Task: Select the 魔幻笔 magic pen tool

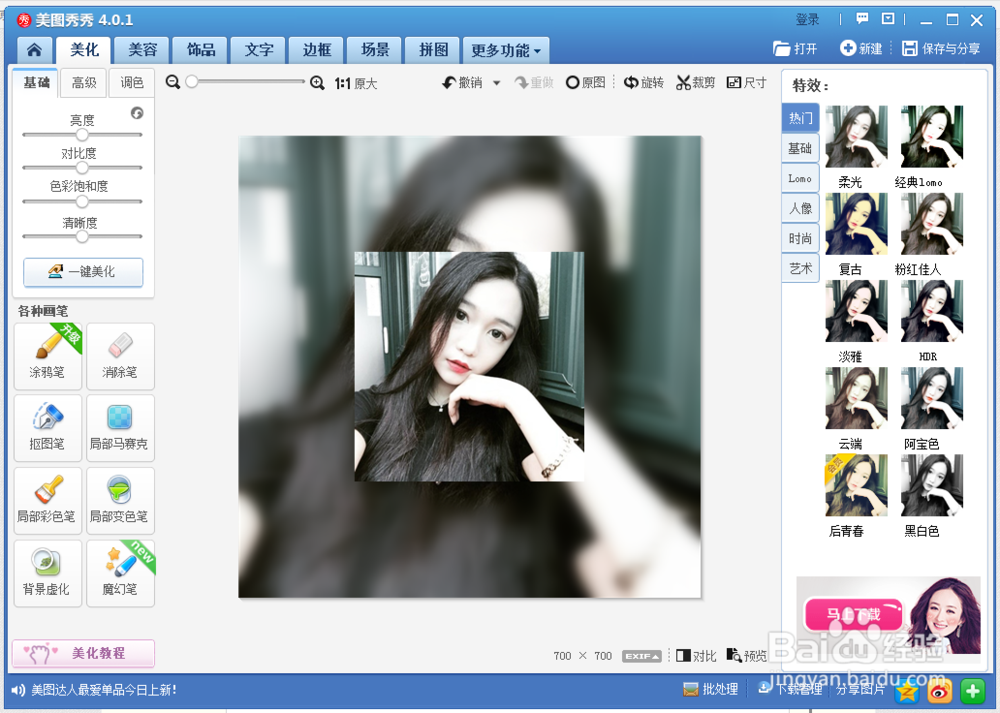Action: pyautogui.click(x=120, y=573)
